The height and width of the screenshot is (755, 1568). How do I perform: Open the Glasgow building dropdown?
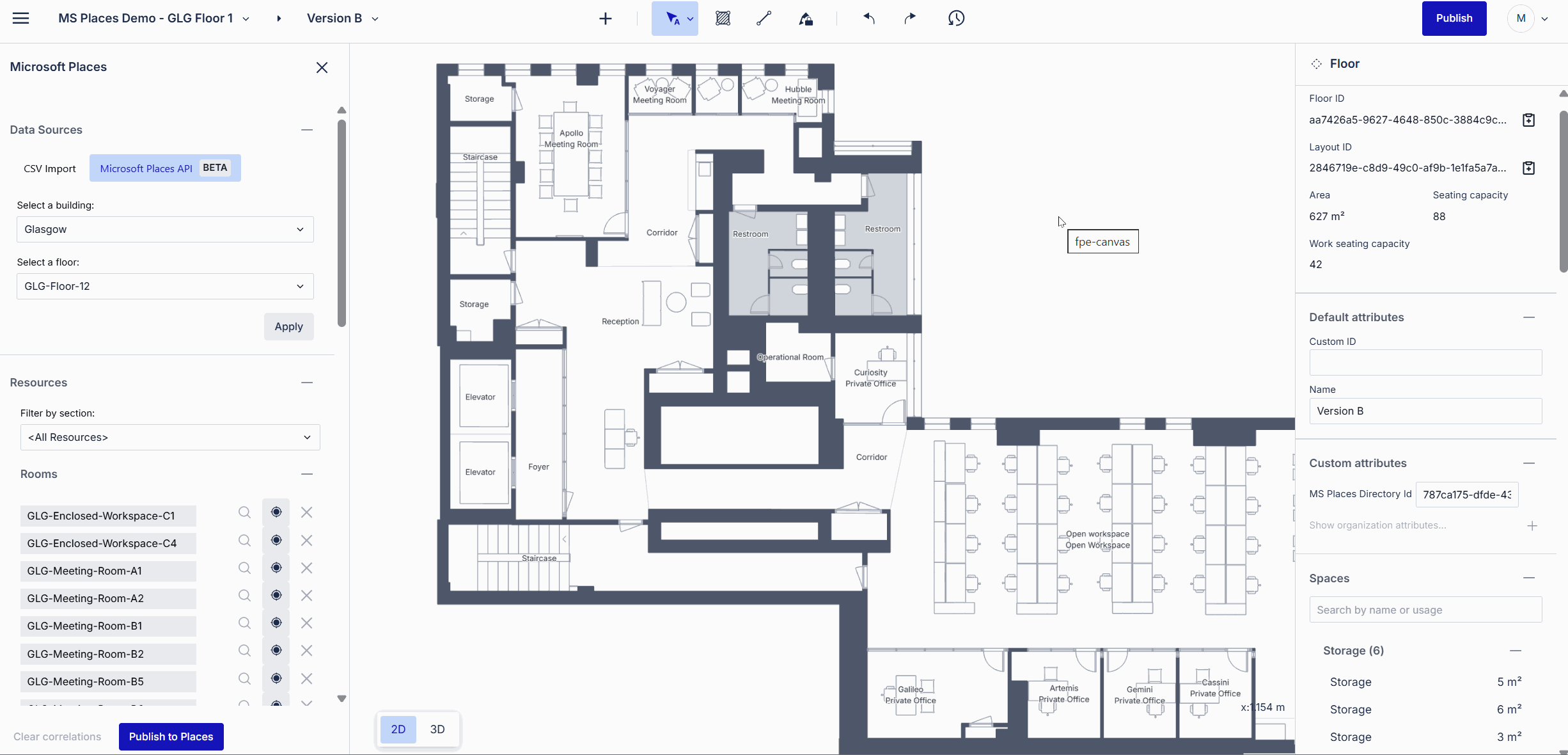[164, 229]
